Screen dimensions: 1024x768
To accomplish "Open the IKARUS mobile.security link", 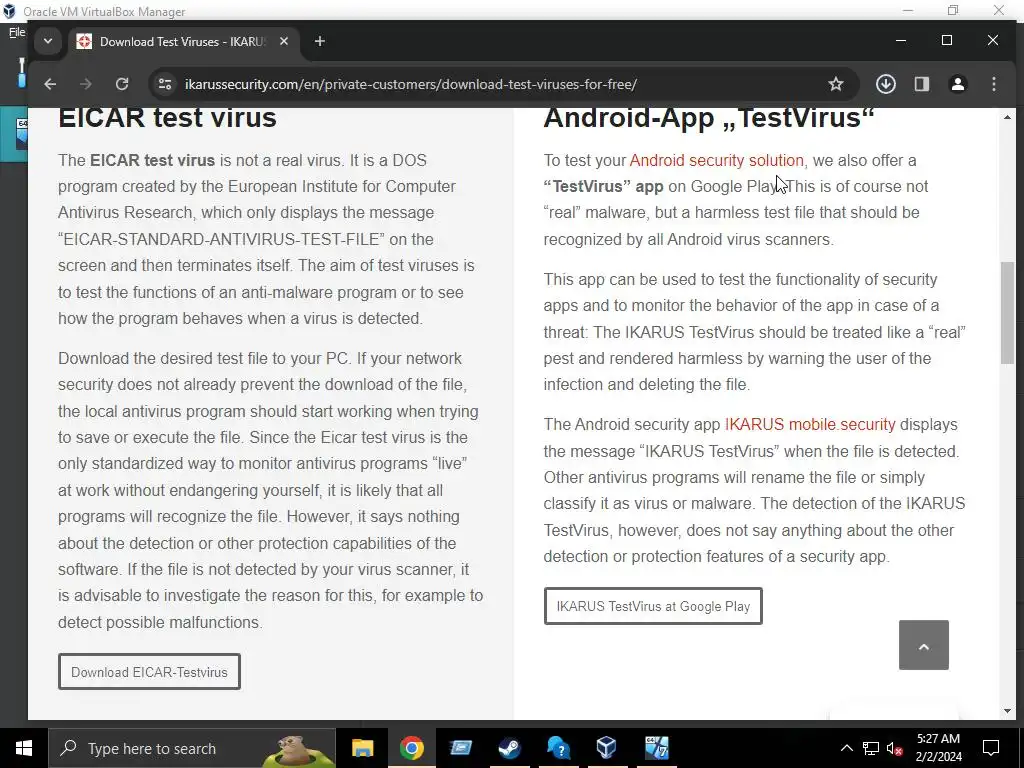I will pyautogui.click(x=810, y=424).
